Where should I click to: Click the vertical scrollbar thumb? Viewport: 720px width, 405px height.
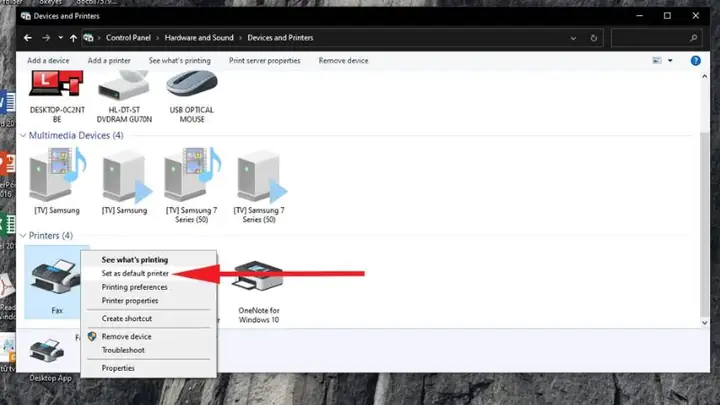(x=704, y=223)
